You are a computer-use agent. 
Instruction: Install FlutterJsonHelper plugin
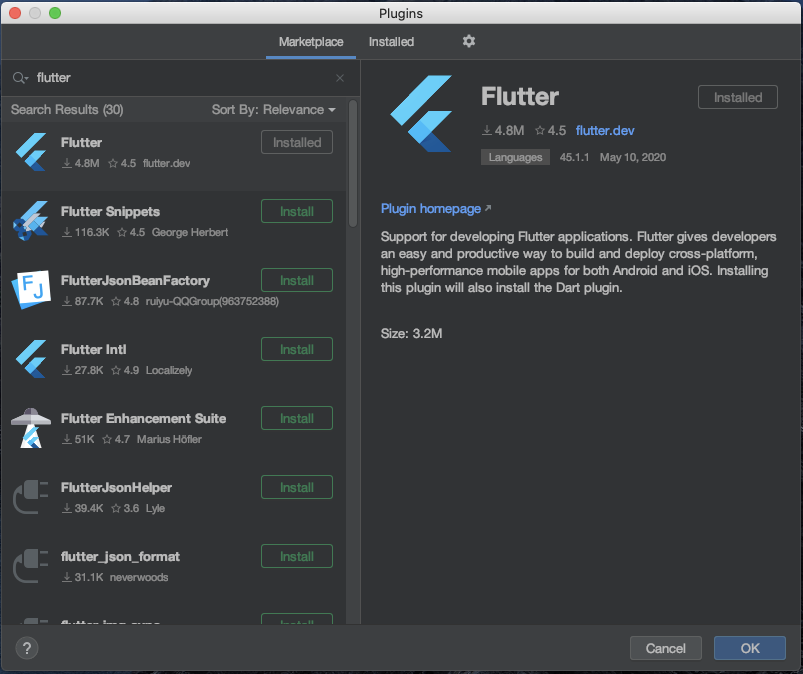[x=297, y=487]
